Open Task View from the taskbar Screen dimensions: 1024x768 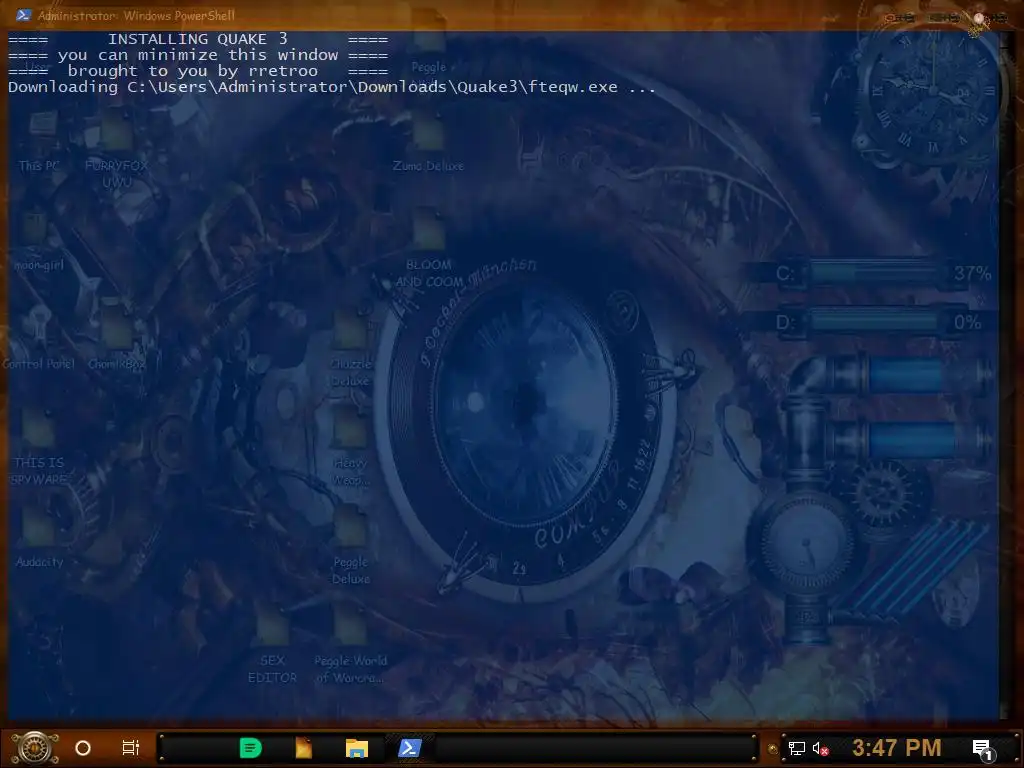[131, 748]
